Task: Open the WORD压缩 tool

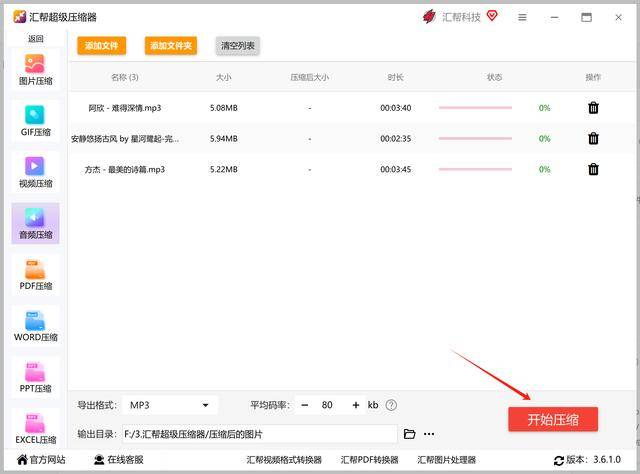Action: pyautogui.click(x=36, y=326)
